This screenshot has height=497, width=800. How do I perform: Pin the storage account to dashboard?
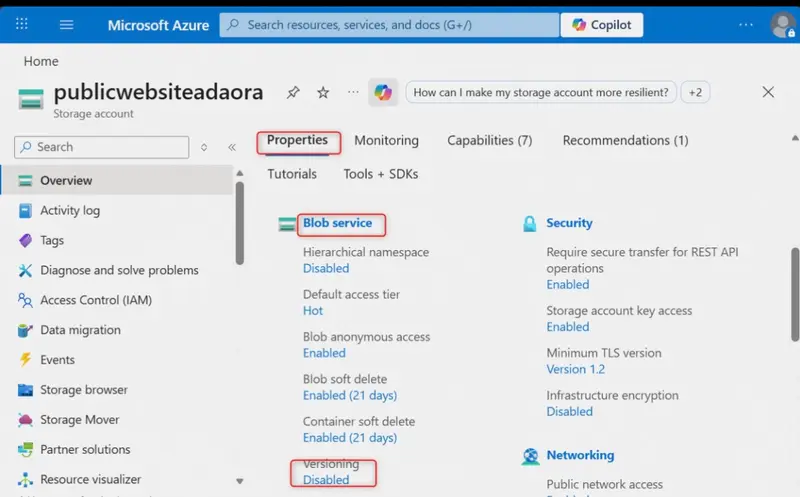(293, 92)
